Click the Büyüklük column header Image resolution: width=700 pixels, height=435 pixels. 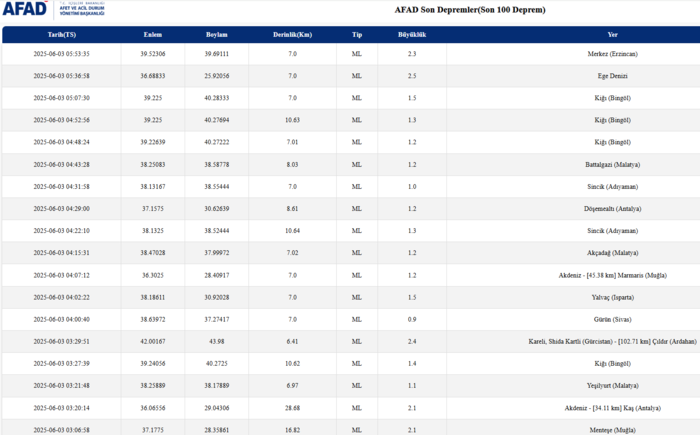pyautogui.click(x=412, y=35)
